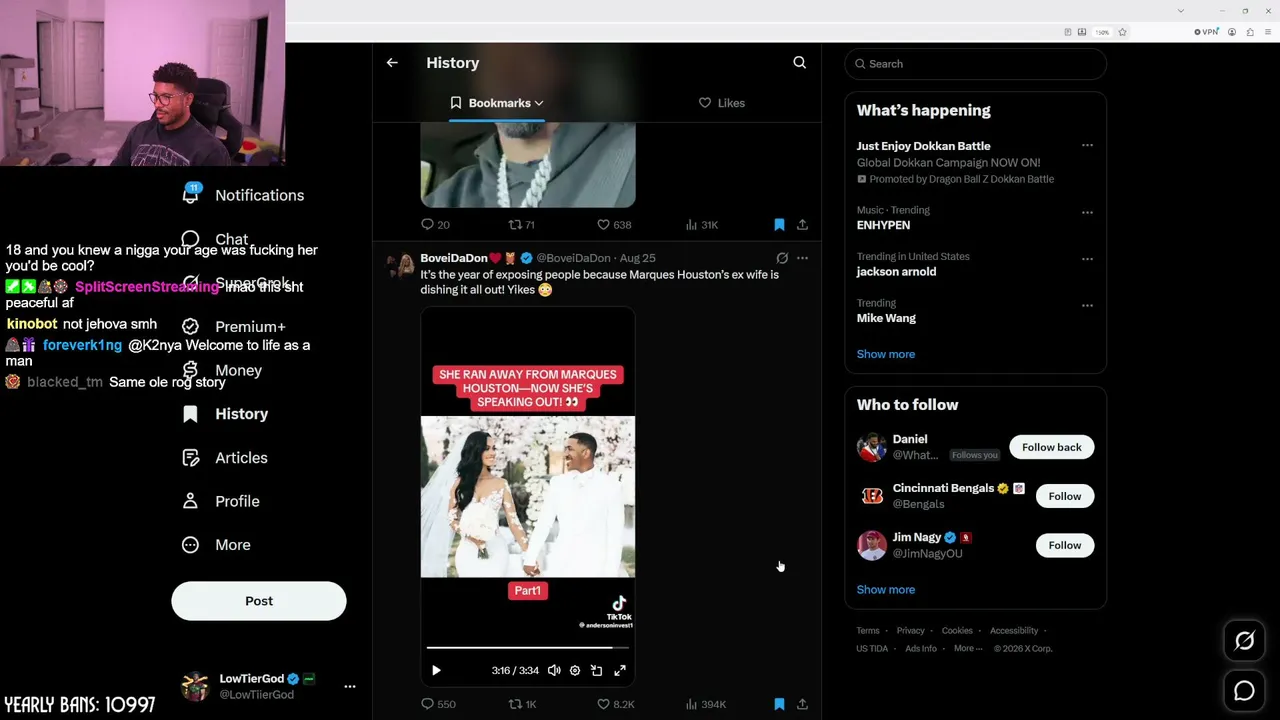Repost the tweet with 1K reposts

tap(523, 704)
